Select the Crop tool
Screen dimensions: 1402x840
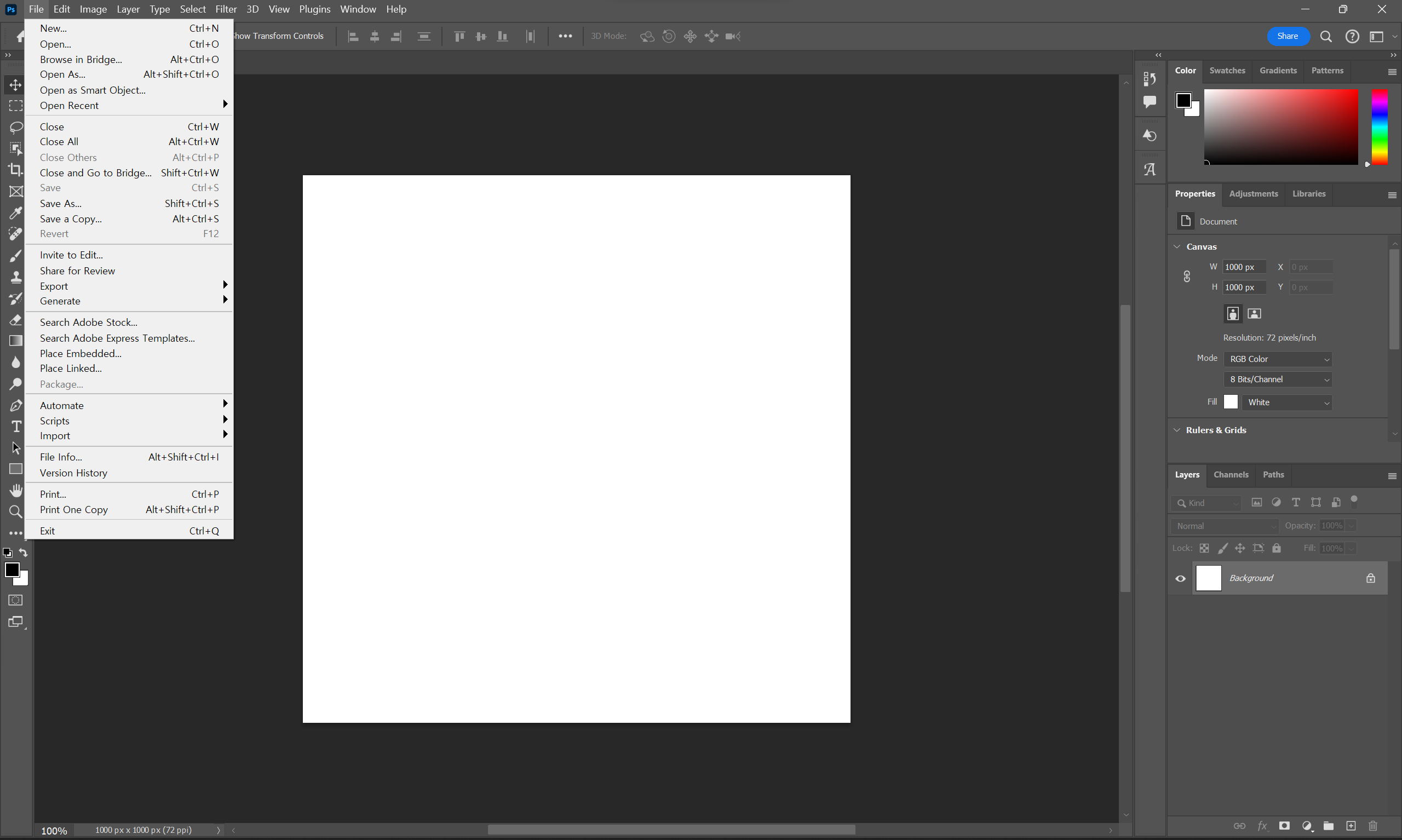pyautogui.click(x=15, y=169)
